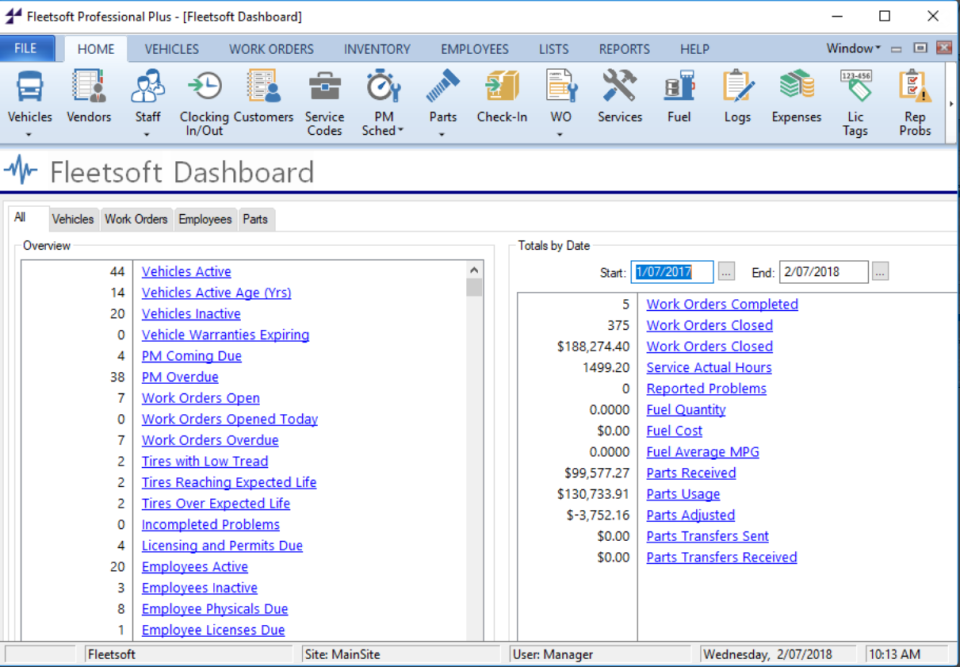Switch to the Work Orders tab
The height and width of the screenshot is (667, 960).
coord(136,219)
